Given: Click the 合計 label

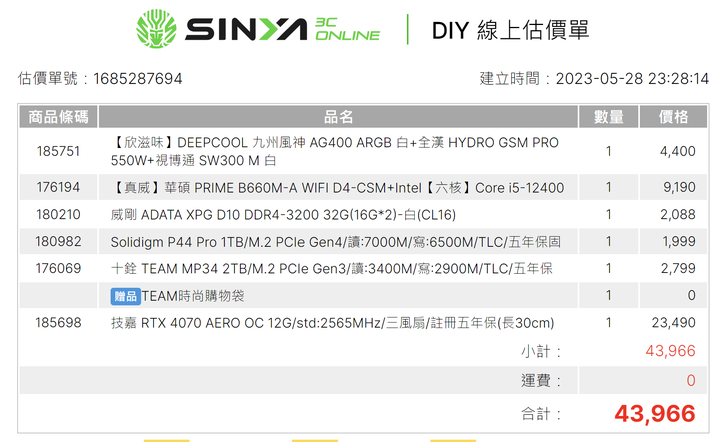Looking at the screenshot, I should click(541, 414).
